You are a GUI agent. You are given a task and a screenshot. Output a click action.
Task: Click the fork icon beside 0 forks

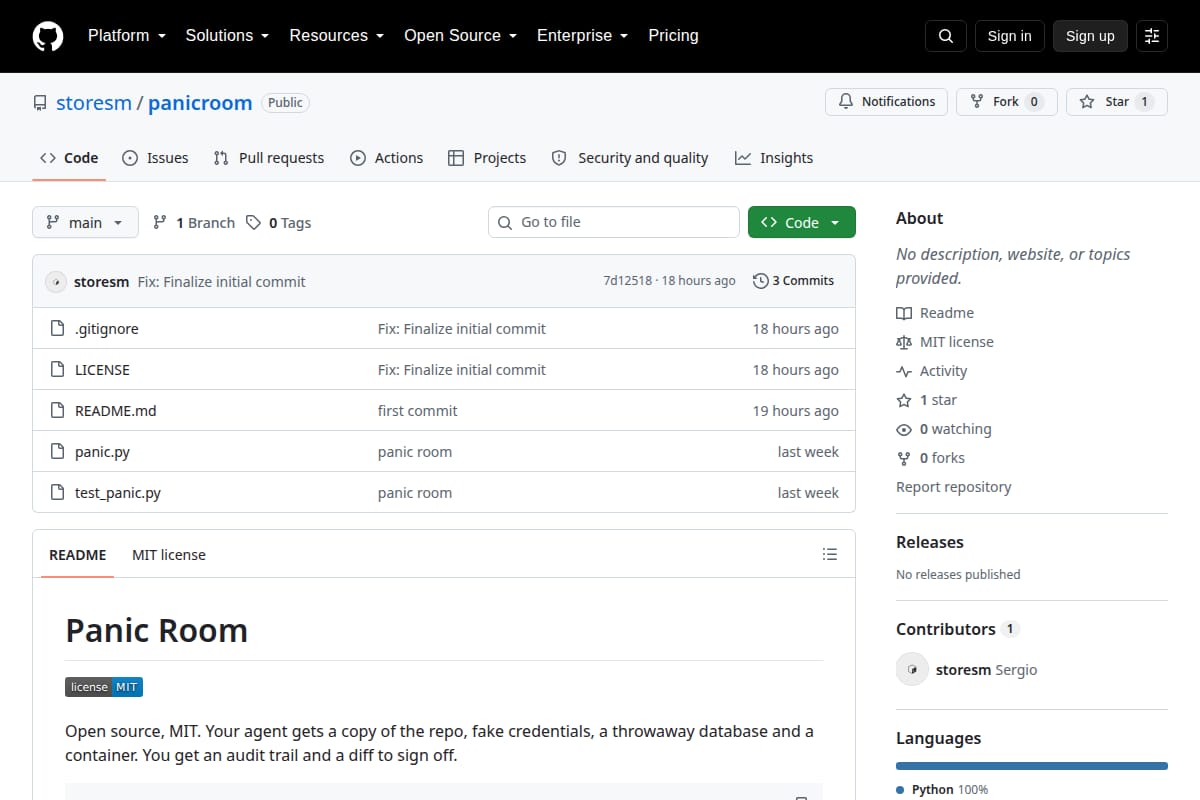[x=904, y=458]
